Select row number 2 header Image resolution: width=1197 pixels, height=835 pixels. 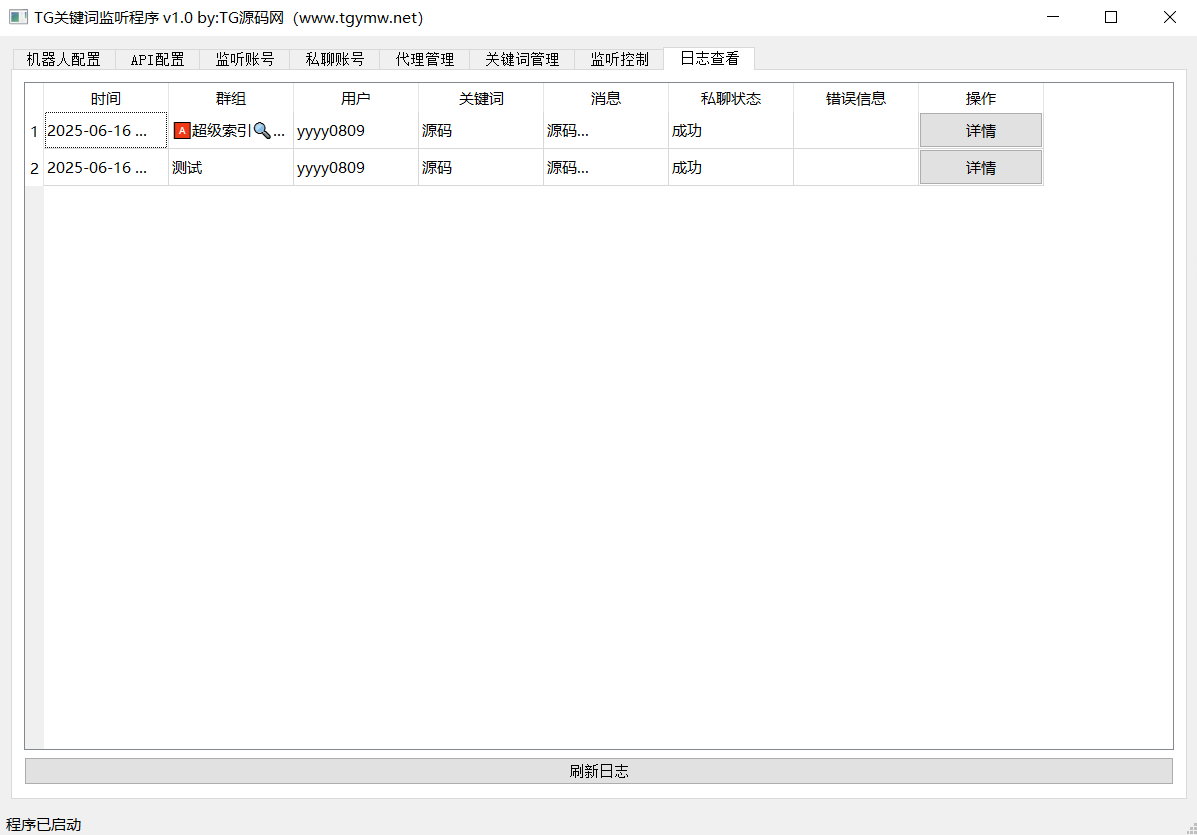point(34,168)
